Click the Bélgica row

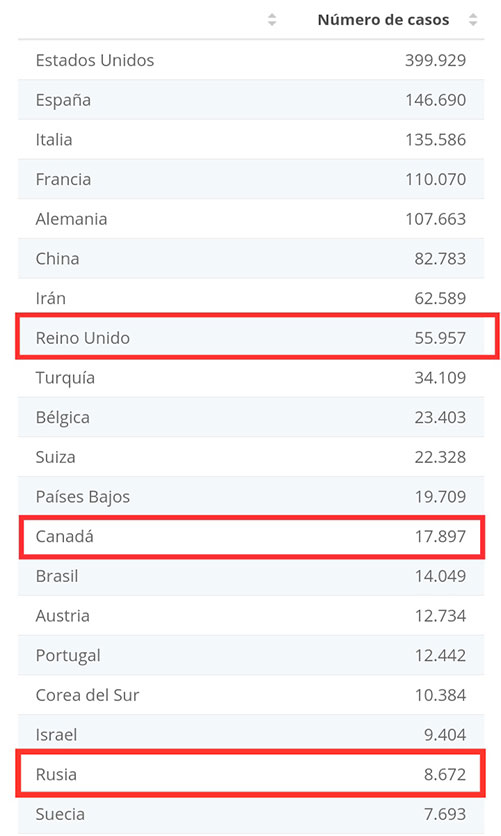(x=251, y=417)
